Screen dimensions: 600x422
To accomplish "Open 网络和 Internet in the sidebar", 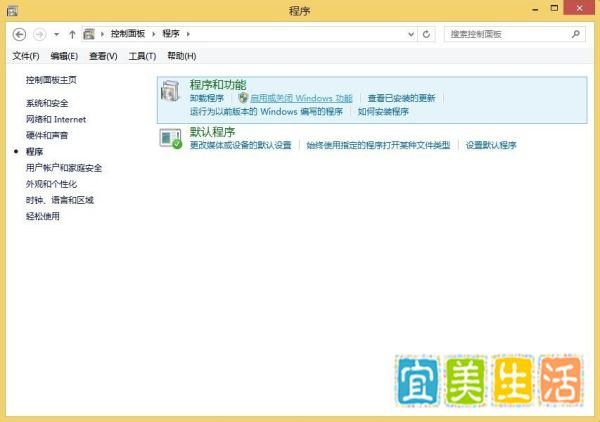I will click(56, 119).
